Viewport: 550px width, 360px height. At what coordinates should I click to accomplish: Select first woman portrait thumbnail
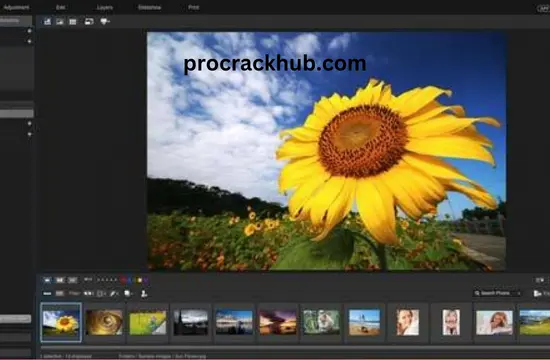[x=408, y=322]
